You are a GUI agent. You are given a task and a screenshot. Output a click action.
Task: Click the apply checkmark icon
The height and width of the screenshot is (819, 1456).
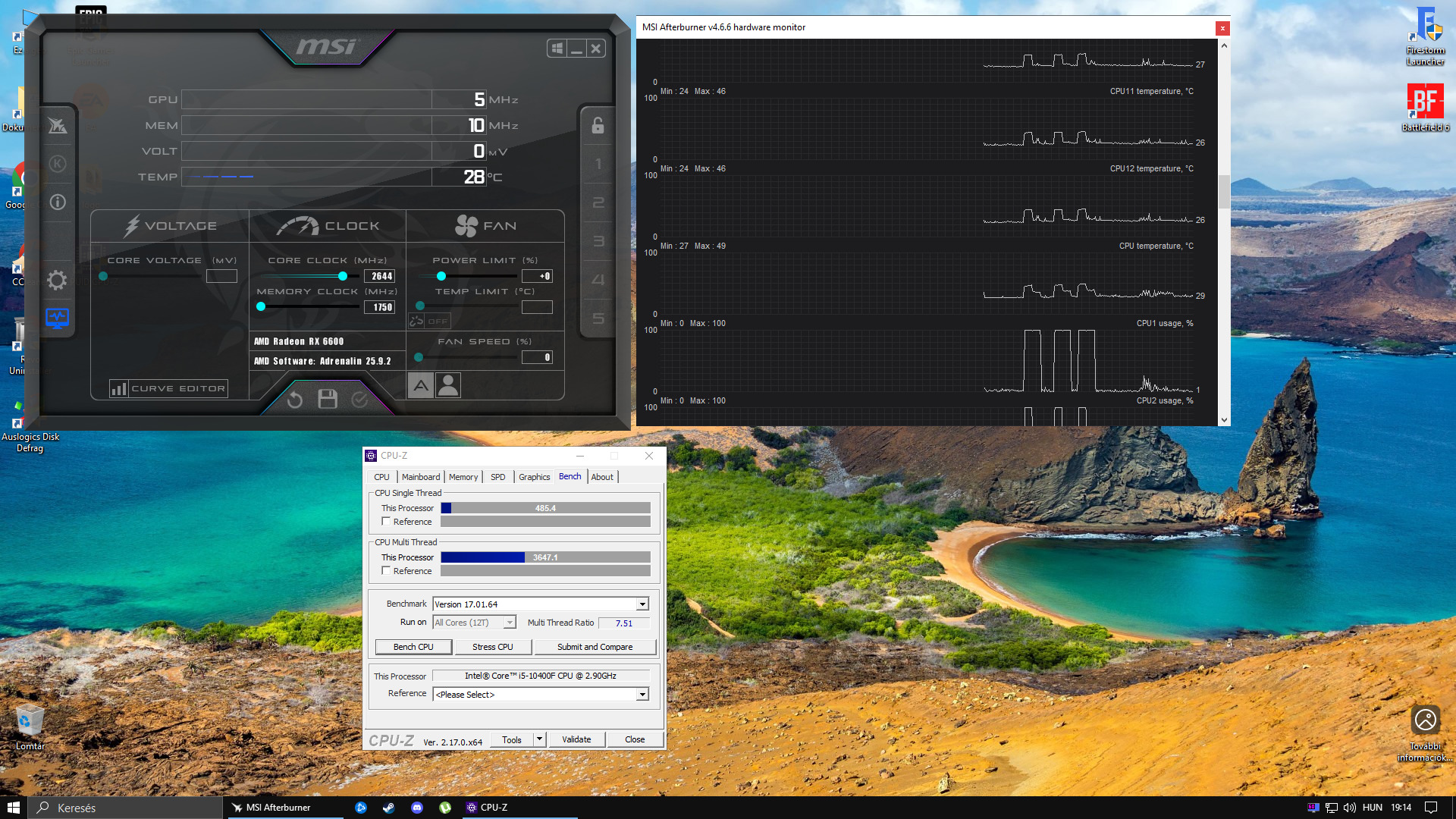click(x=359, y=399)
